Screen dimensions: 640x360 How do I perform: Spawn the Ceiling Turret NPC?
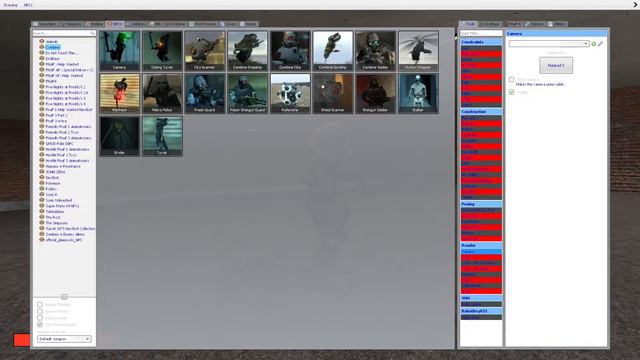coord(162,51)
